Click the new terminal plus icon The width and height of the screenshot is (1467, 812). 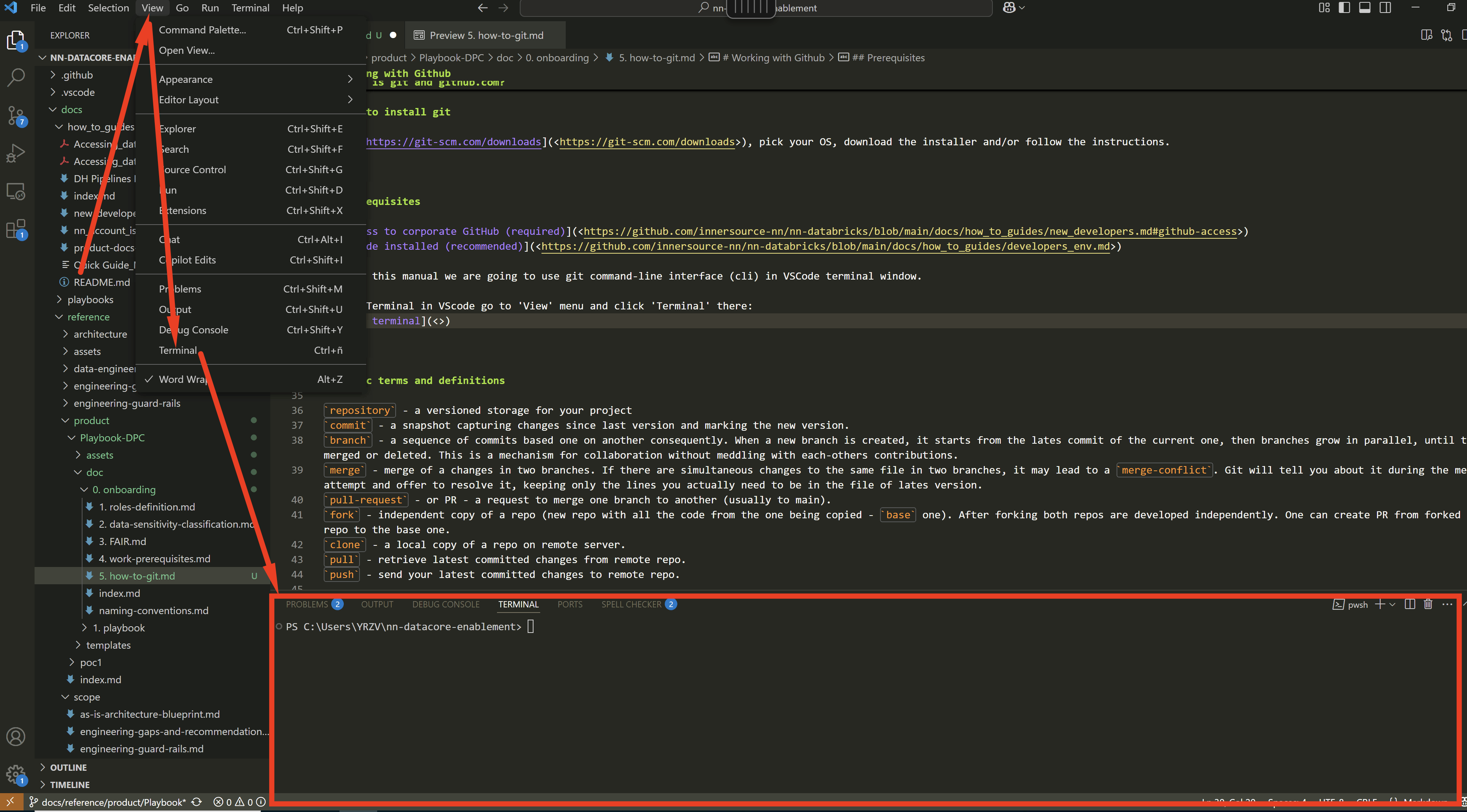click(x=1379, y=604)
